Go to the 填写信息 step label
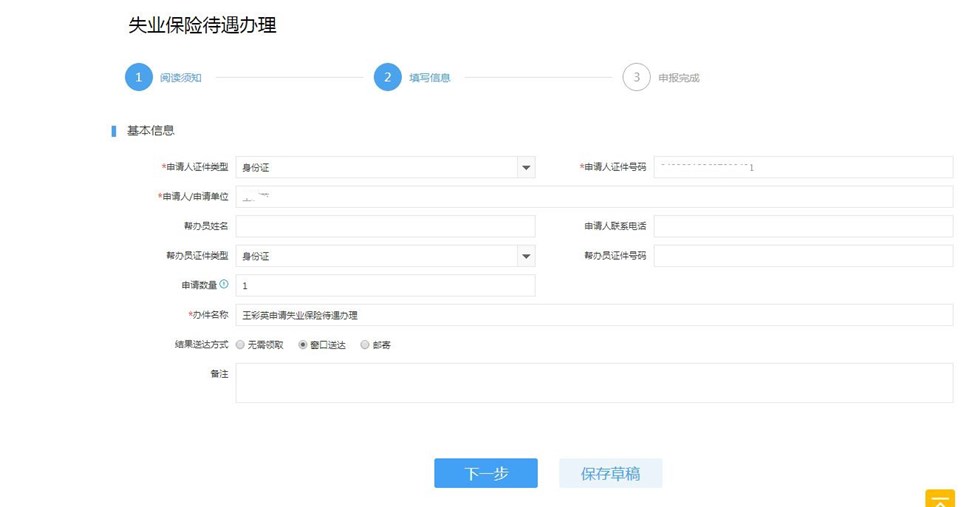This screenshot has width=980, height=507. point(429,78)
